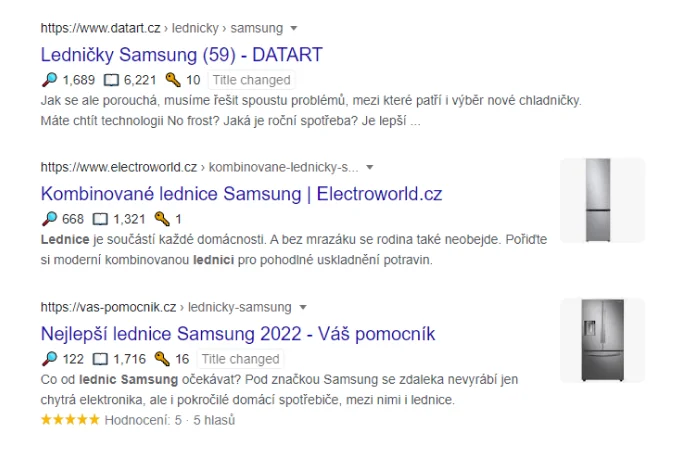The width and height of the screenshot is (685, 450).
Task: Click magnifier icon in Váš pomocník result
Action: pyautogui.click(x=49, y=359)
